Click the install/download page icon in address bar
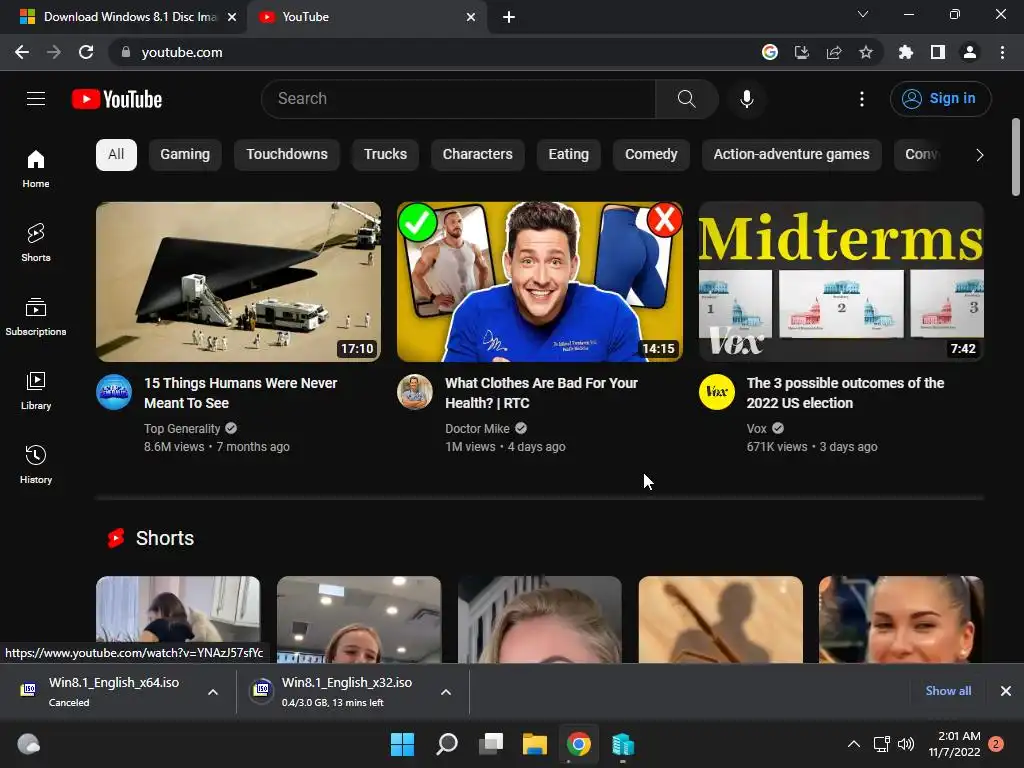The height and width of the screenshot is (768, 1024). [802, 52]
